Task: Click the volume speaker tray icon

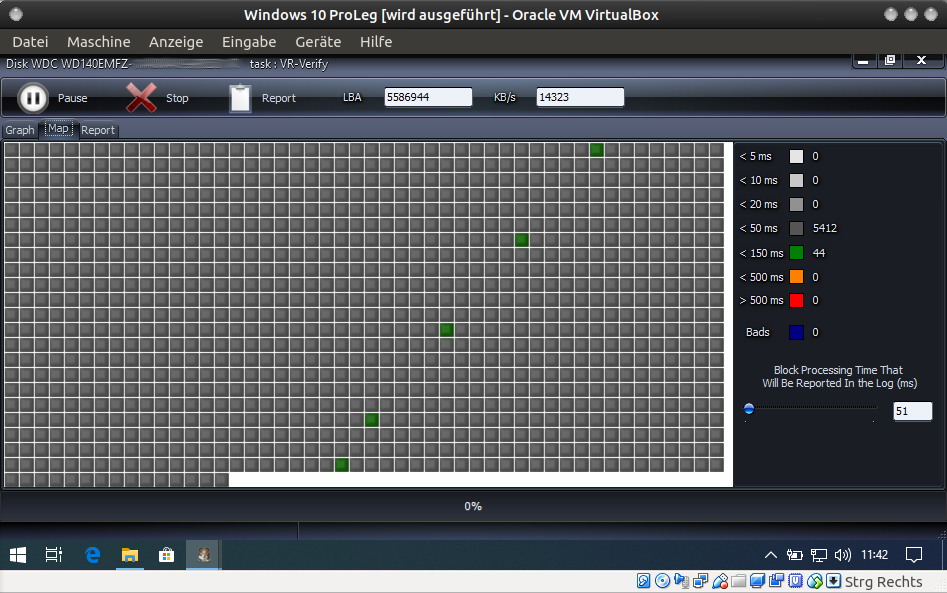Action: [843, 555]
